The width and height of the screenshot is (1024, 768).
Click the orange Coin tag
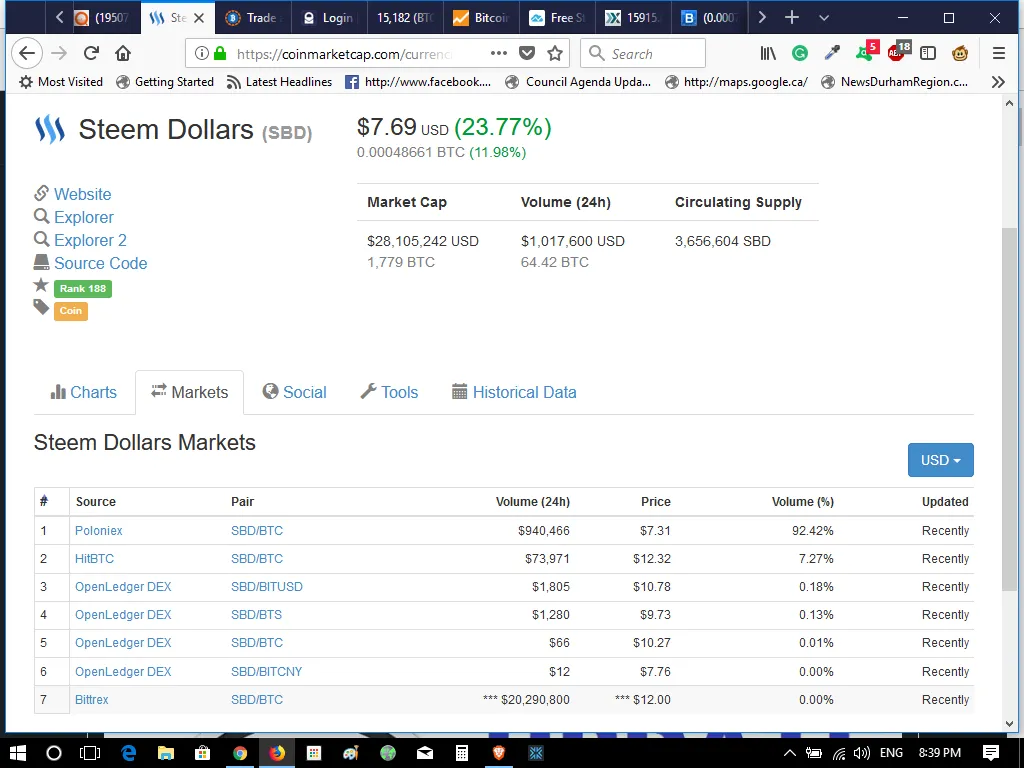coord(71,311)
